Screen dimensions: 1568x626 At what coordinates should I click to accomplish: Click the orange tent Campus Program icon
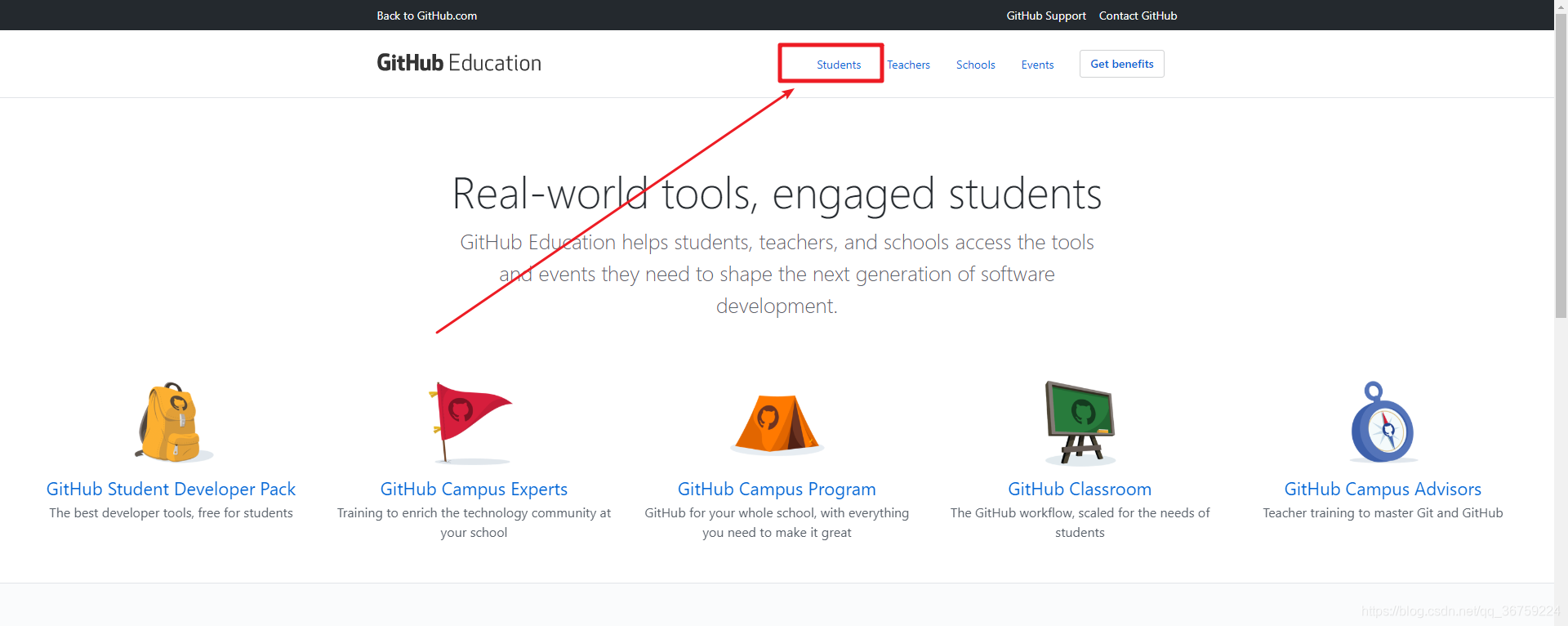pyautogui.click(x=777, y=424)
